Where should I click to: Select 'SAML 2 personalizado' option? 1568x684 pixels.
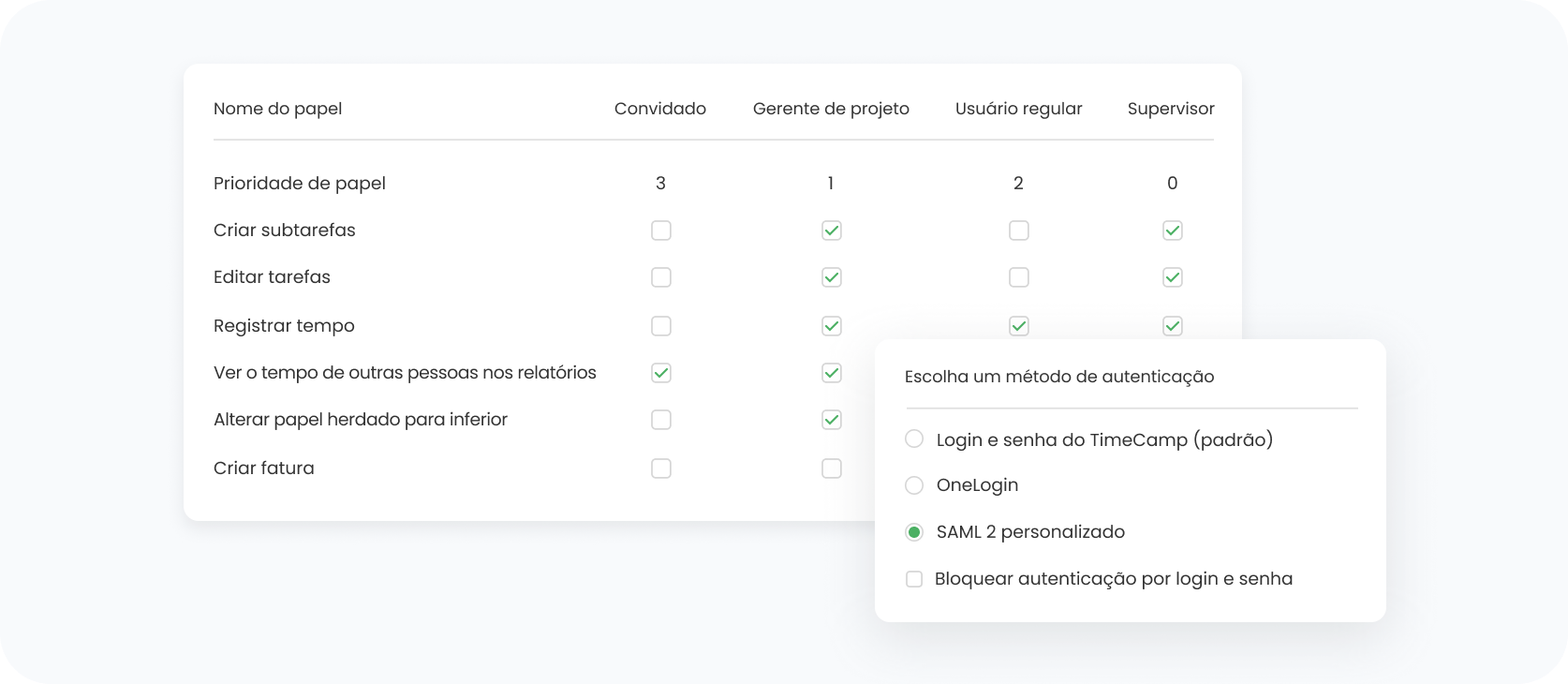click(913, 532)
